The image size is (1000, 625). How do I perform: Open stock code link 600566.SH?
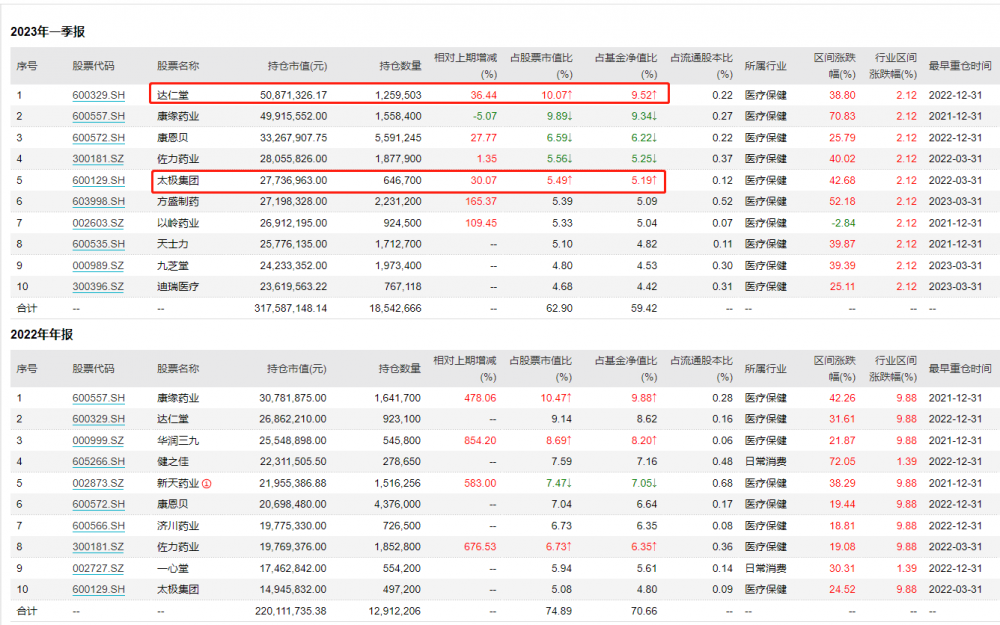click(x=98, y=526)
